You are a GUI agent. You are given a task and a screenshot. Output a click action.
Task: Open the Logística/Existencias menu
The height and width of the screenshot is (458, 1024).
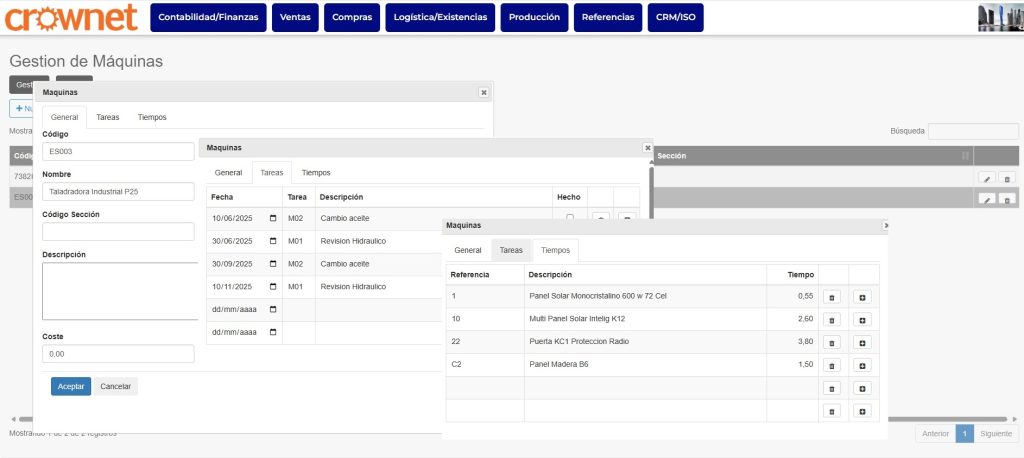[x=440, y=18]
